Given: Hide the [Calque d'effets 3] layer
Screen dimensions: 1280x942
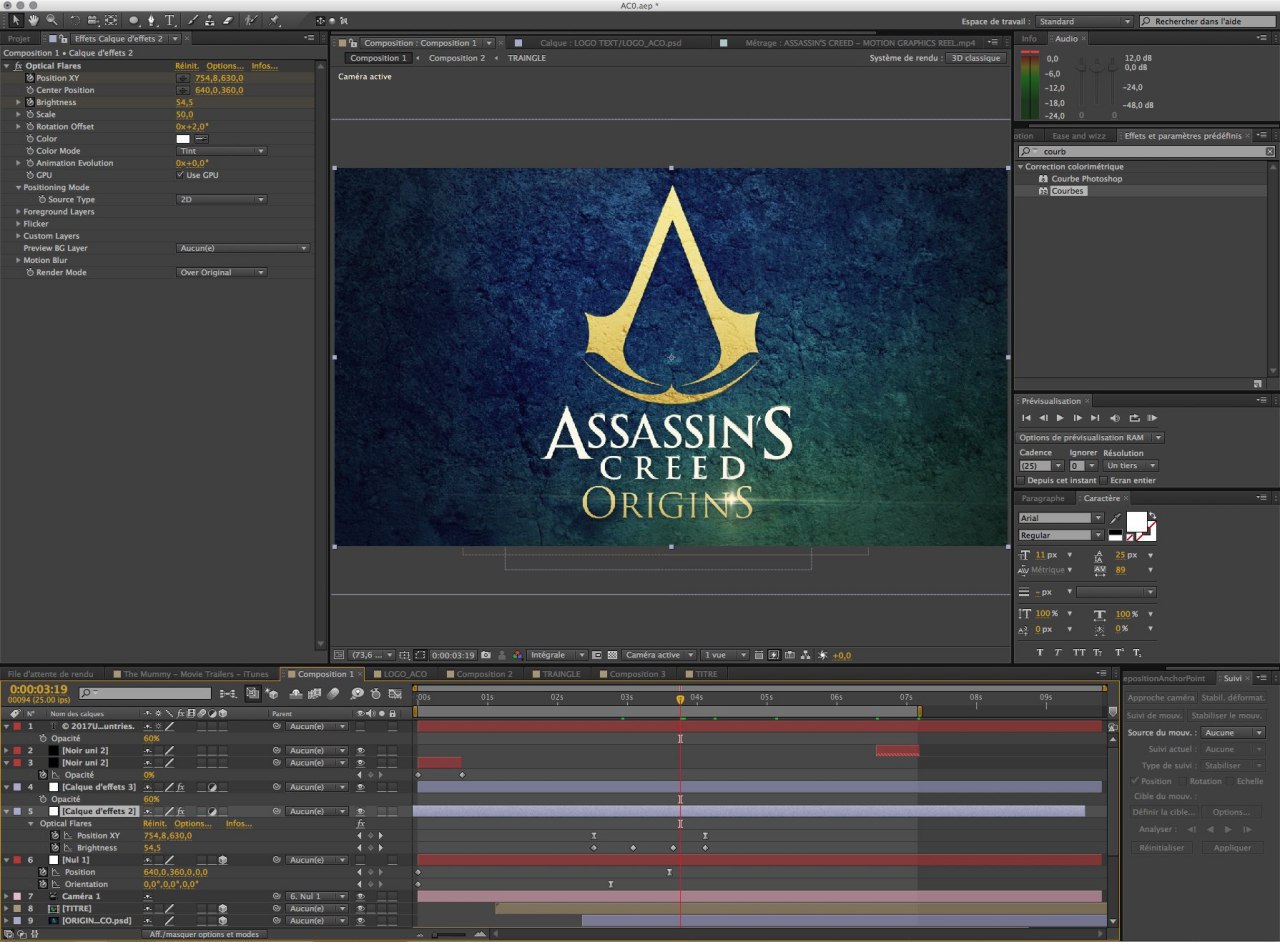Looking at the screenshot, I should pos(361,787).
